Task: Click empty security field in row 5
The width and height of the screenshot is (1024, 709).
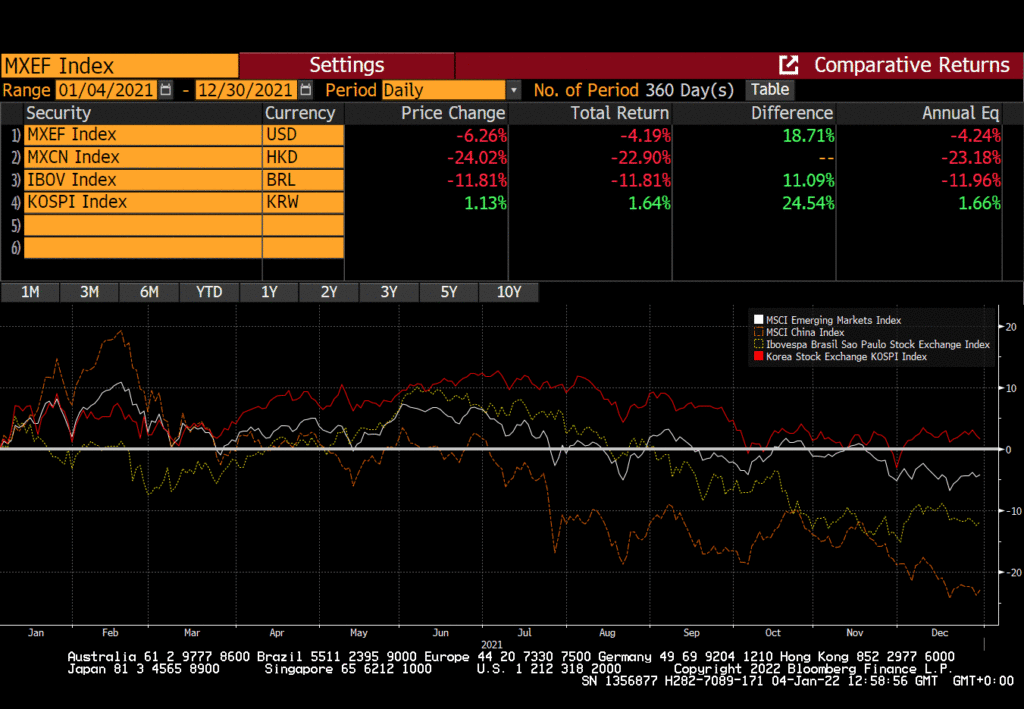Action: point(143,225)
